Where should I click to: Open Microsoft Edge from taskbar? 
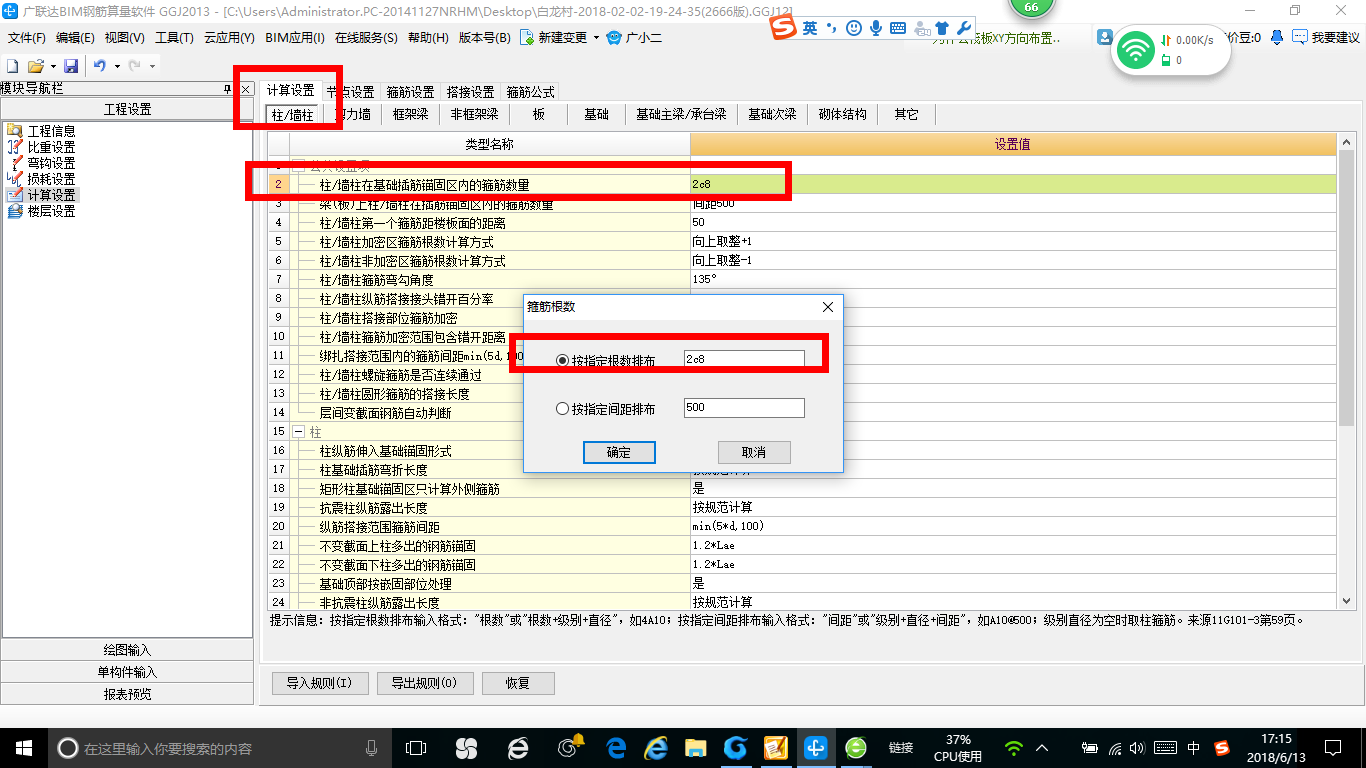click(x=617, y=747)
